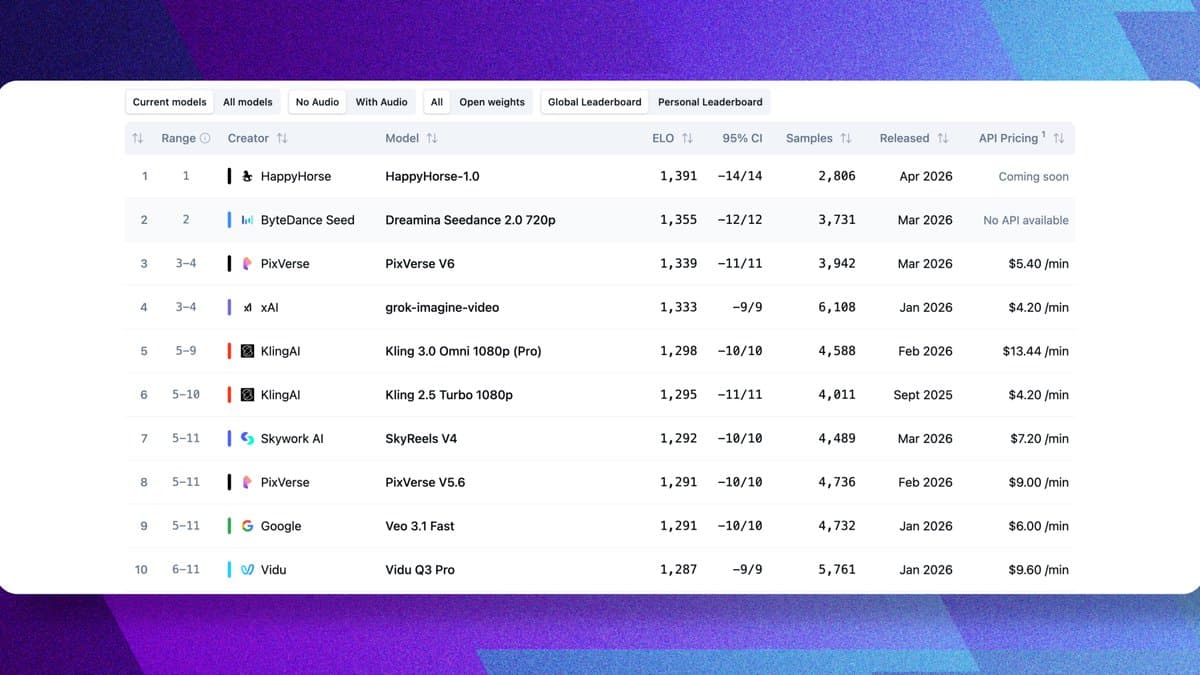The width and height of the screenshot is (1200, 675).
Task: Click the Vidu logo icon
Action: (x=247, y=569)
